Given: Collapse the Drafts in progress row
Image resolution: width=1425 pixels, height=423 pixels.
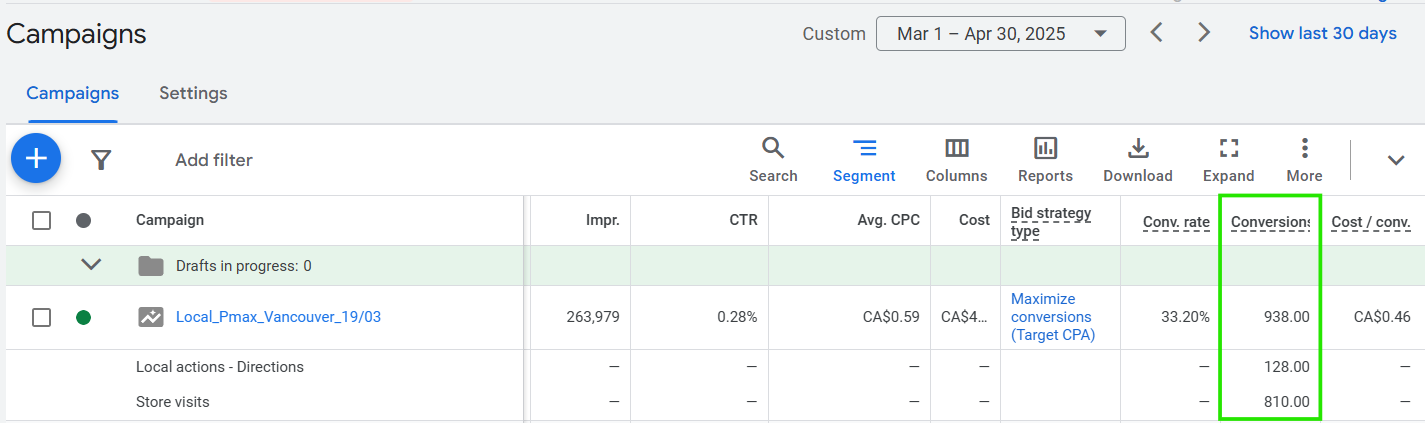Looking at the screenshot, I should coord(91,265).
